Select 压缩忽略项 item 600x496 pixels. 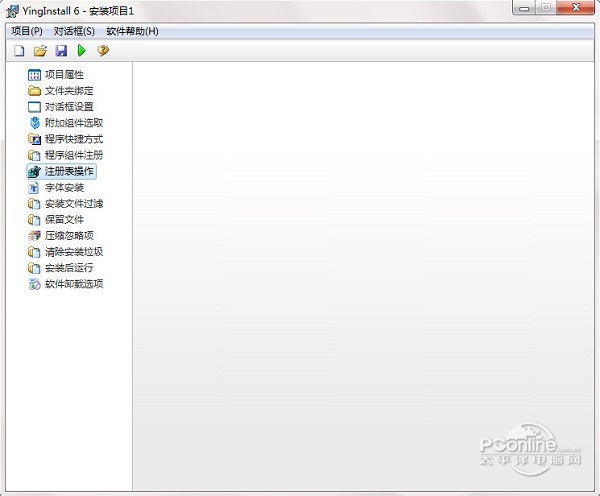click(69, 236)
